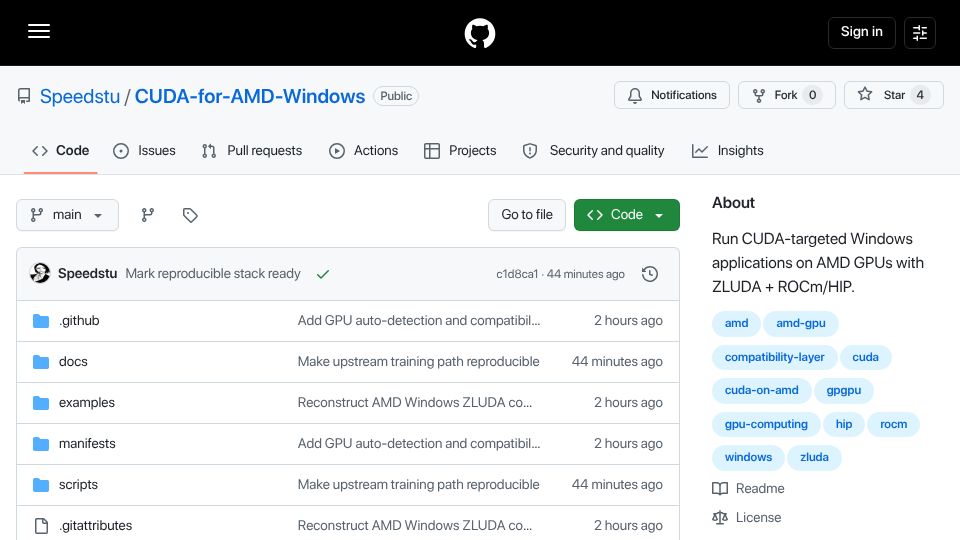Viewport: 960px width, 540px height.
Task: Click .github folder icon
Action: tap(41, 321)
